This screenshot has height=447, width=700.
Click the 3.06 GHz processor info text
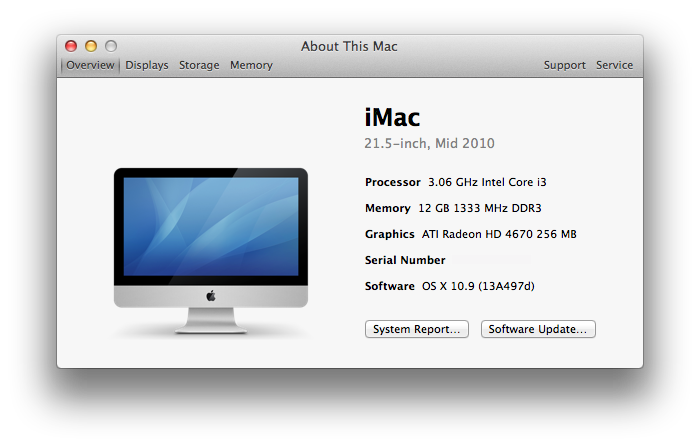pyautogui.click(x=487, y=182)
